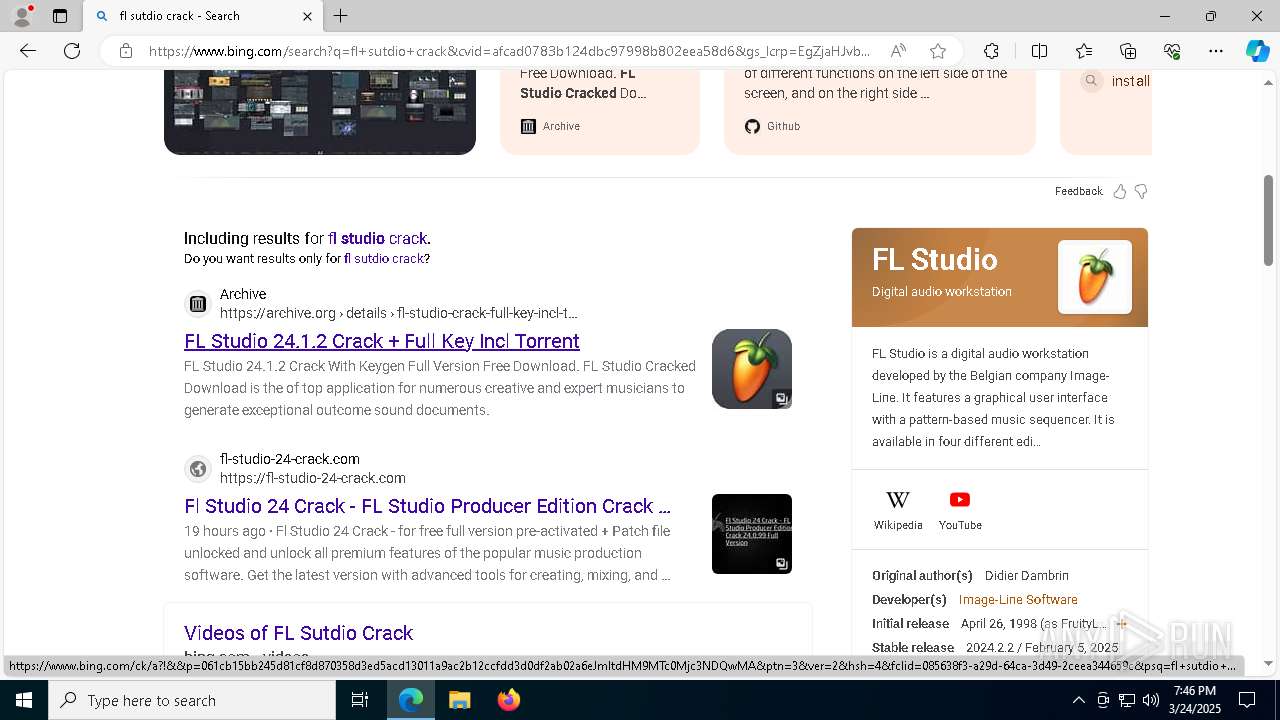Click archive.org result URL breadcrumb
Image resolution: width=1280 pixels, height=720 pixels.
399,313
